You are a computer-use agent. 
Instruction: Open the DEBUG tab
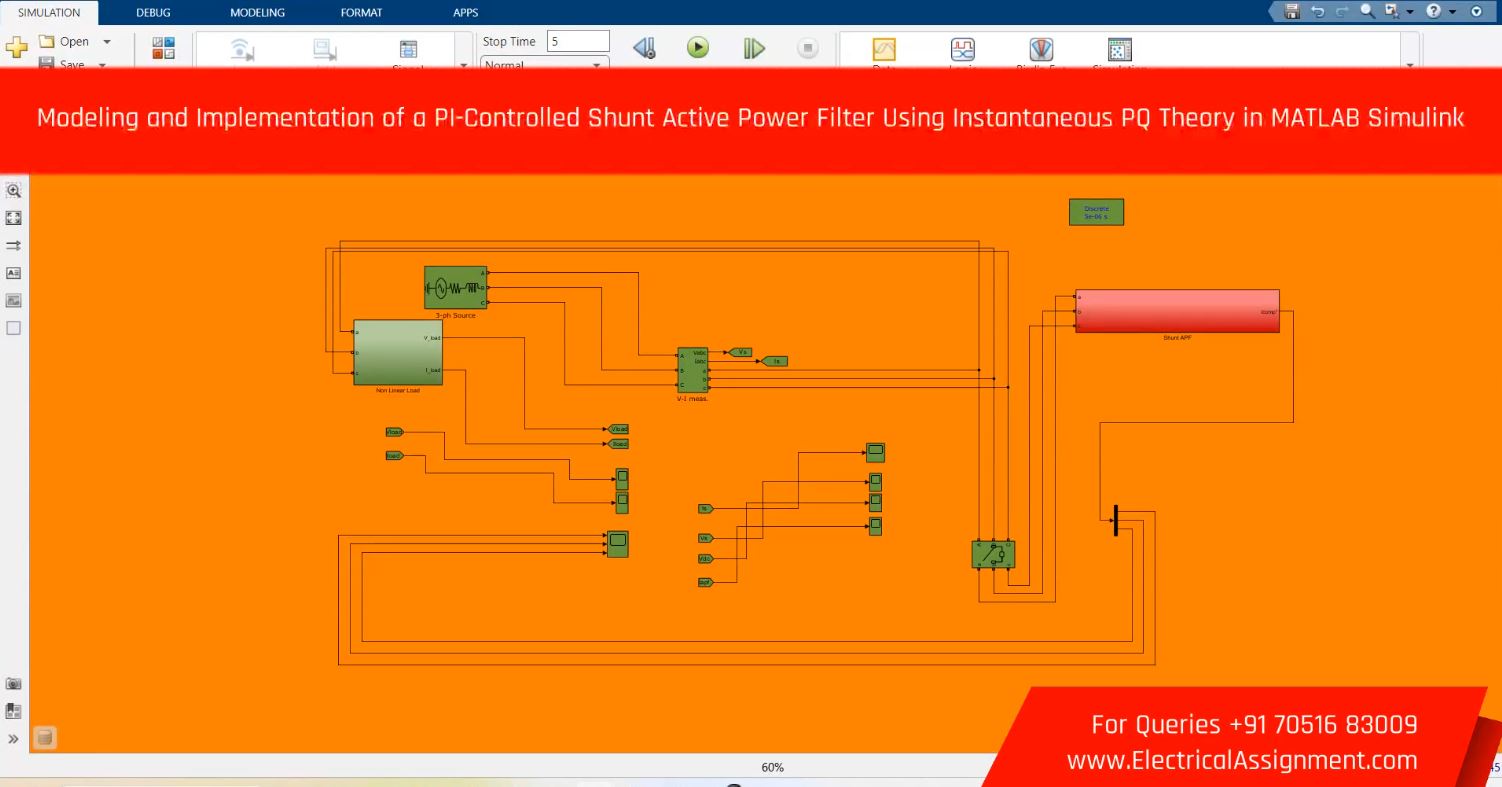click(153, 13)
